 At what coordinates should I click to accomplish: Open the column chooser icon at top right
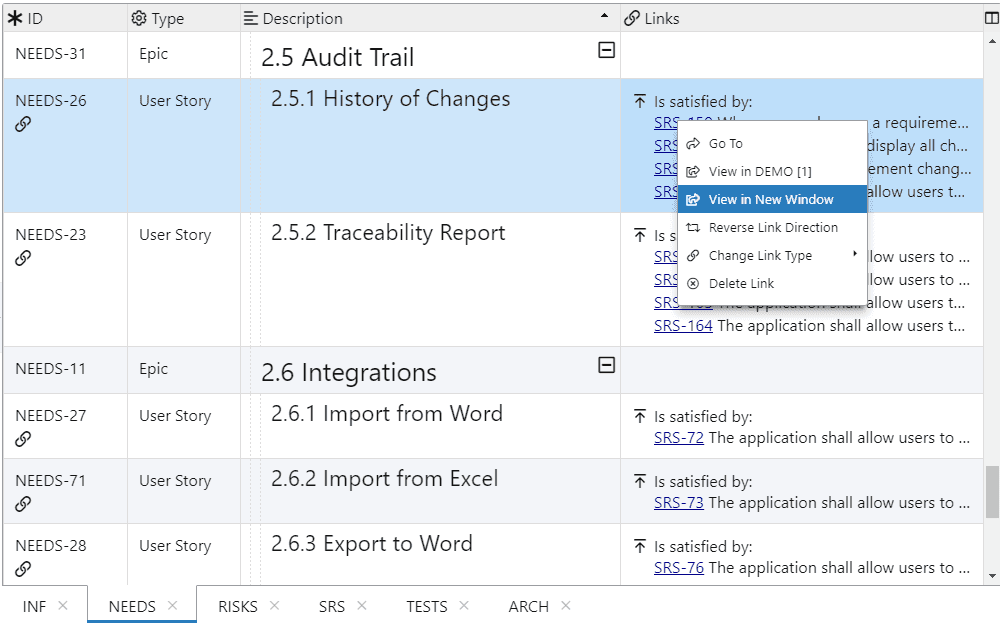point(991,18)
